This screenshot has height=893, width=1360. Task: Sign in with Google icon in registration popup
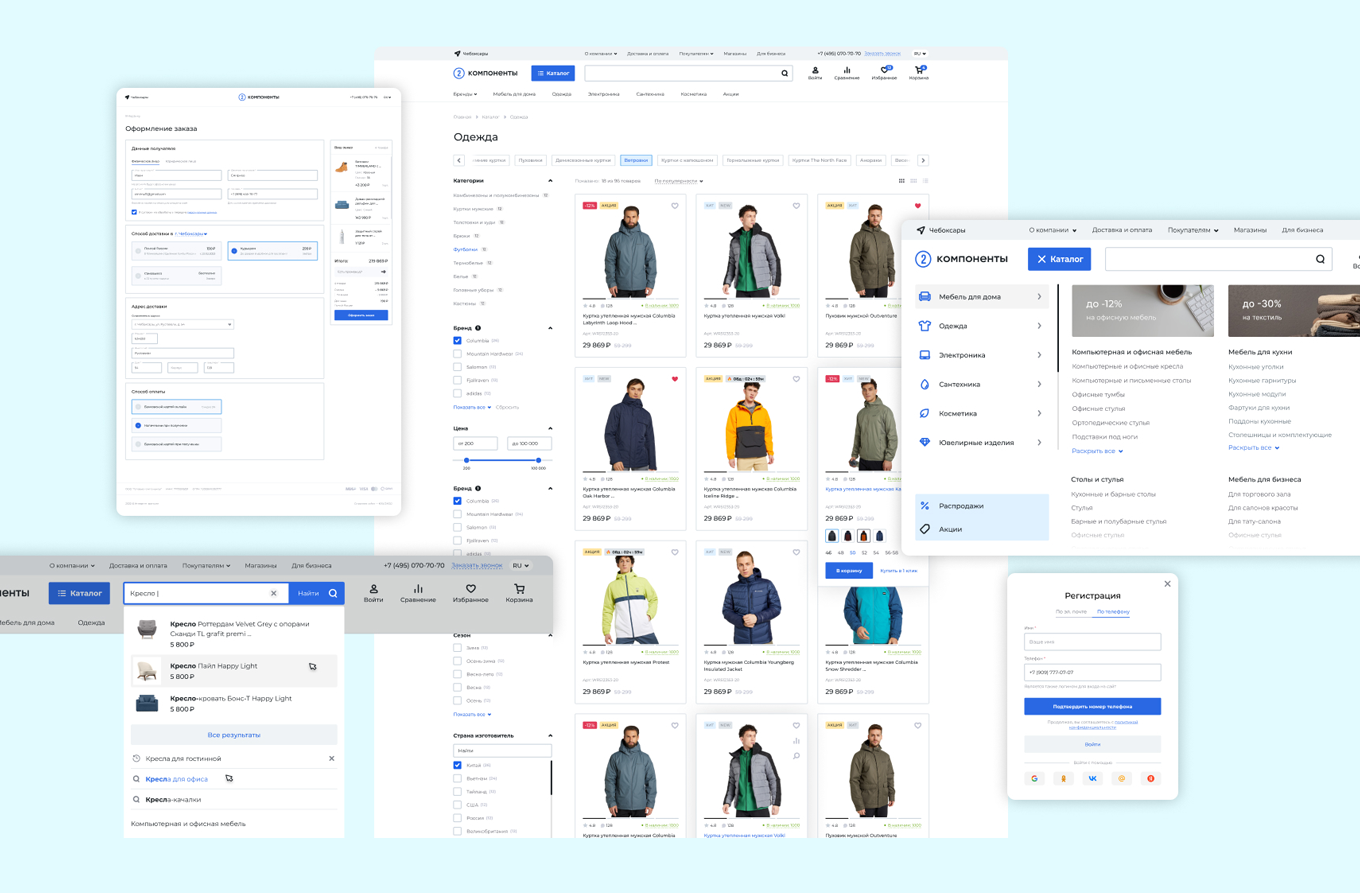click(1034, 778)
